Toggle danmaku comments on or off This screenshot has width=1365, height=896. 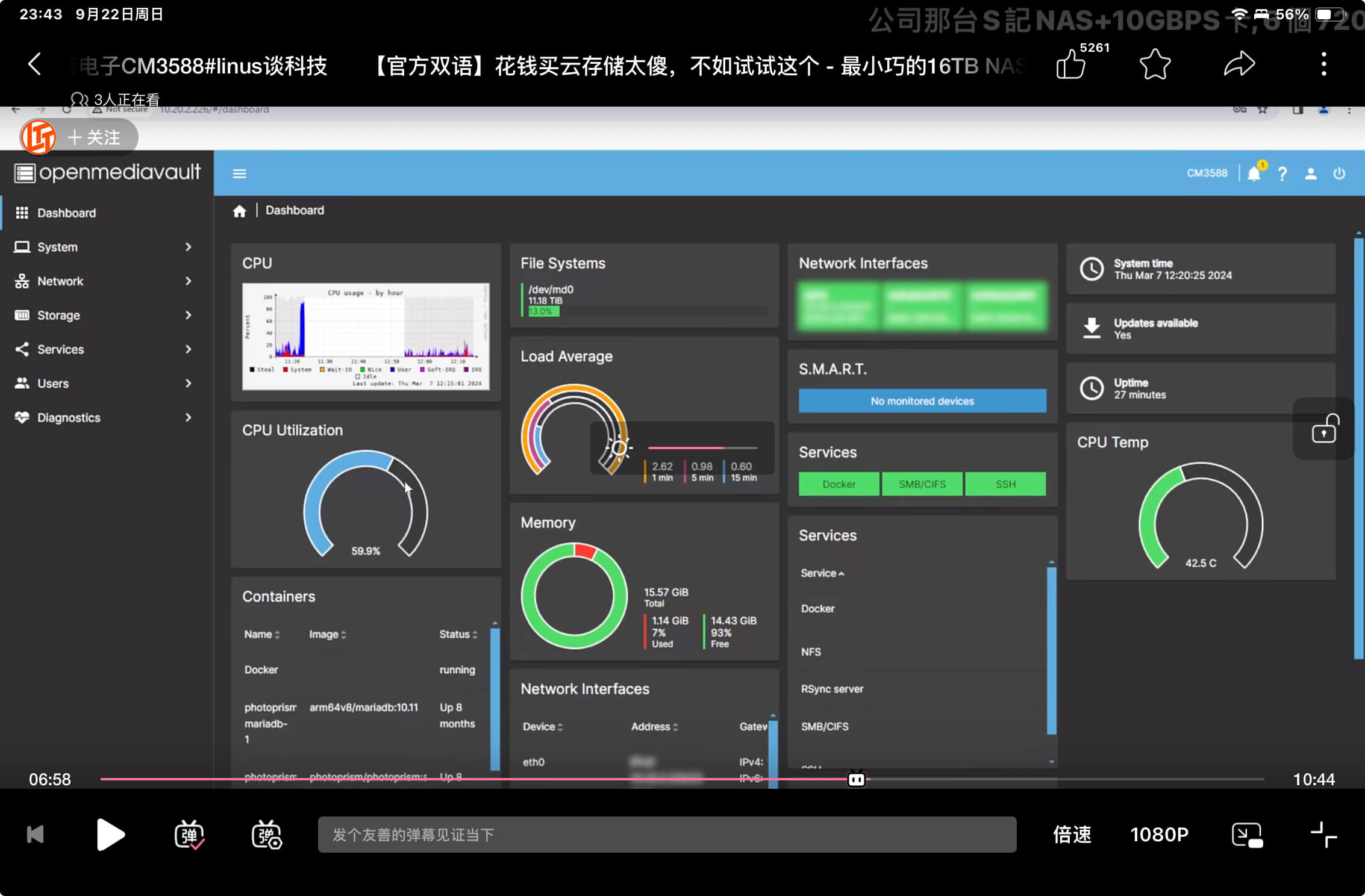coord(189,835)
